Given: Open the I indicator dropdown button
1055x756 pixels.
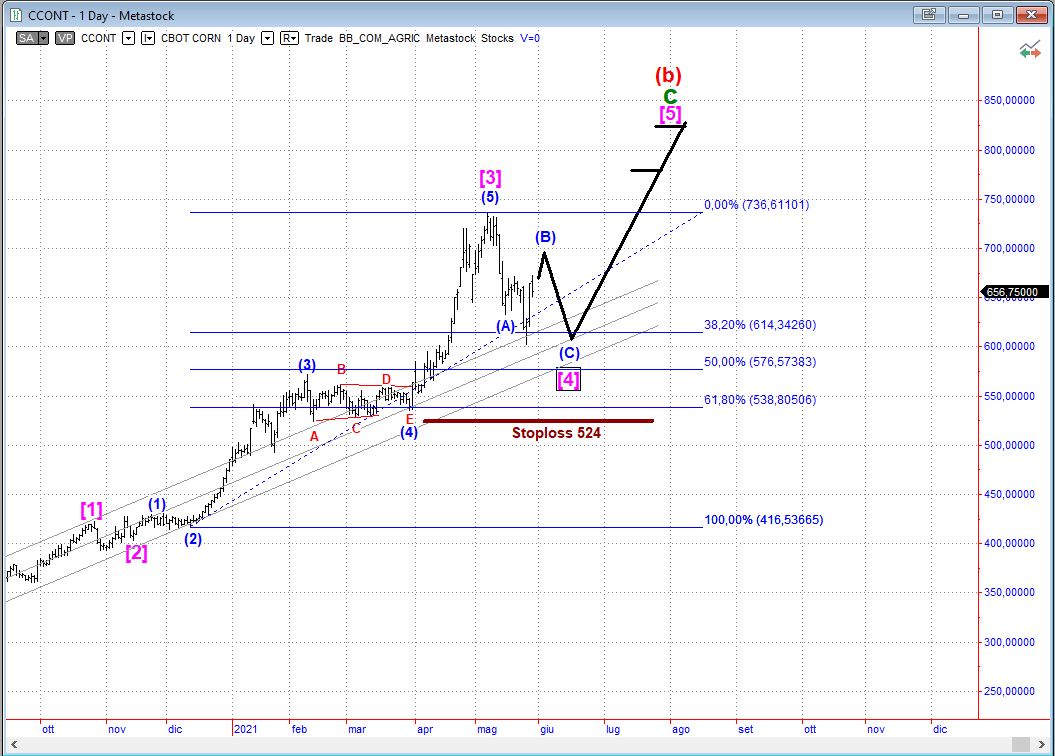Looking at the screenshot, I should tap(148, 38).
